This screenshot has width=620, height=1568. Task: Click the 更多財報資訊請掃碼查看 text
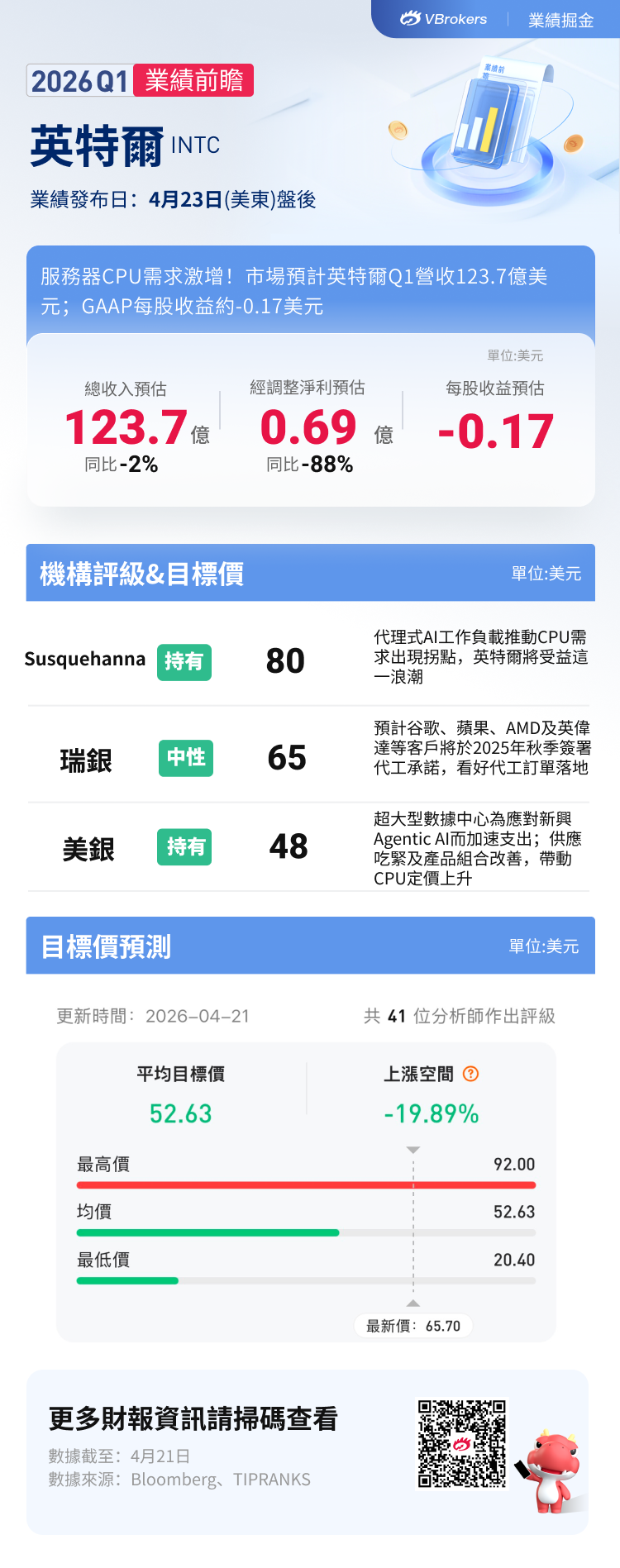(x=193, y=1418)
